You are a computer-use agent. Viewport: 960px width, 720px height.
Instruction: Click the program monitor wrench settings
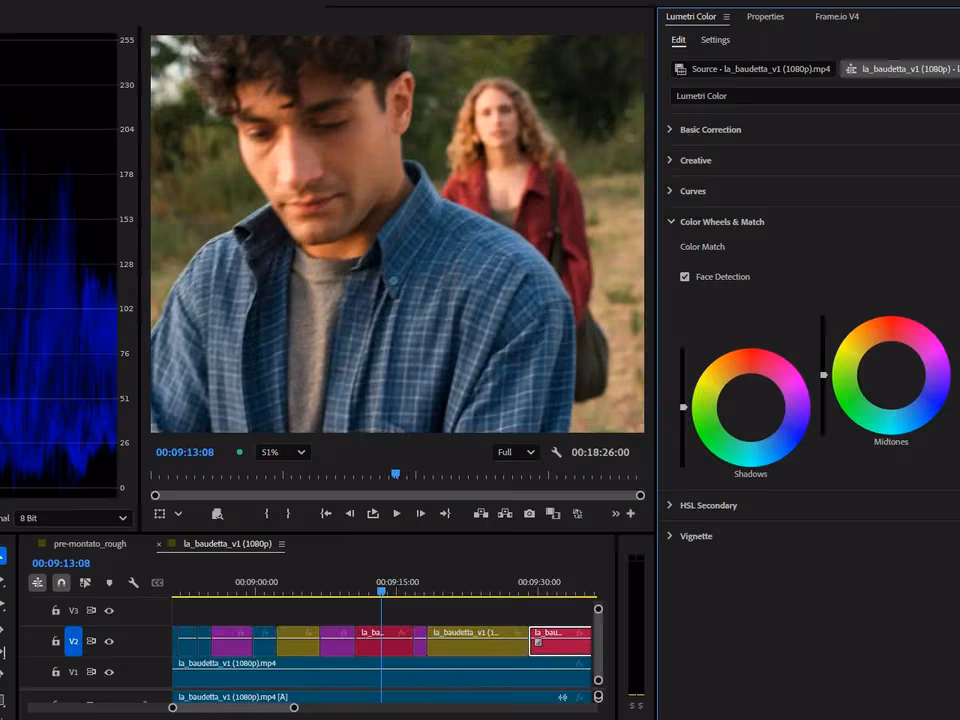(x=557, y=452)
